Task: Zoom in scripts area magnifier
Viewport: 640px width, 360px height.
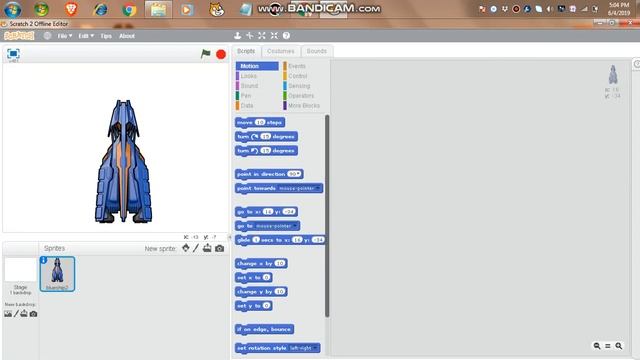Action: tap(619, 346)
